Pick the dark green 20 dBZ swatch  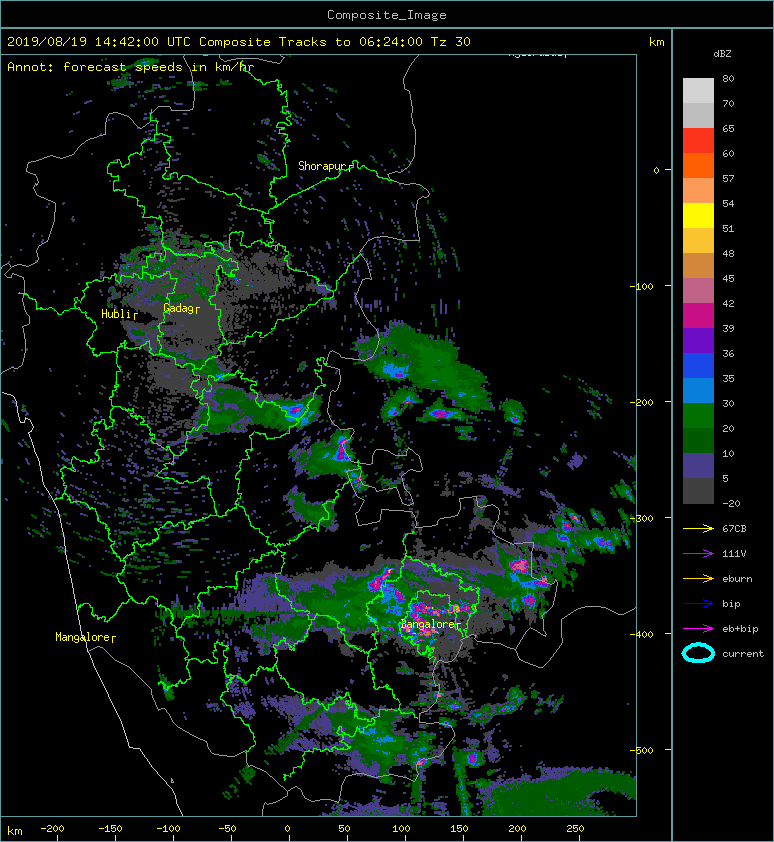[x=698, y=440]
